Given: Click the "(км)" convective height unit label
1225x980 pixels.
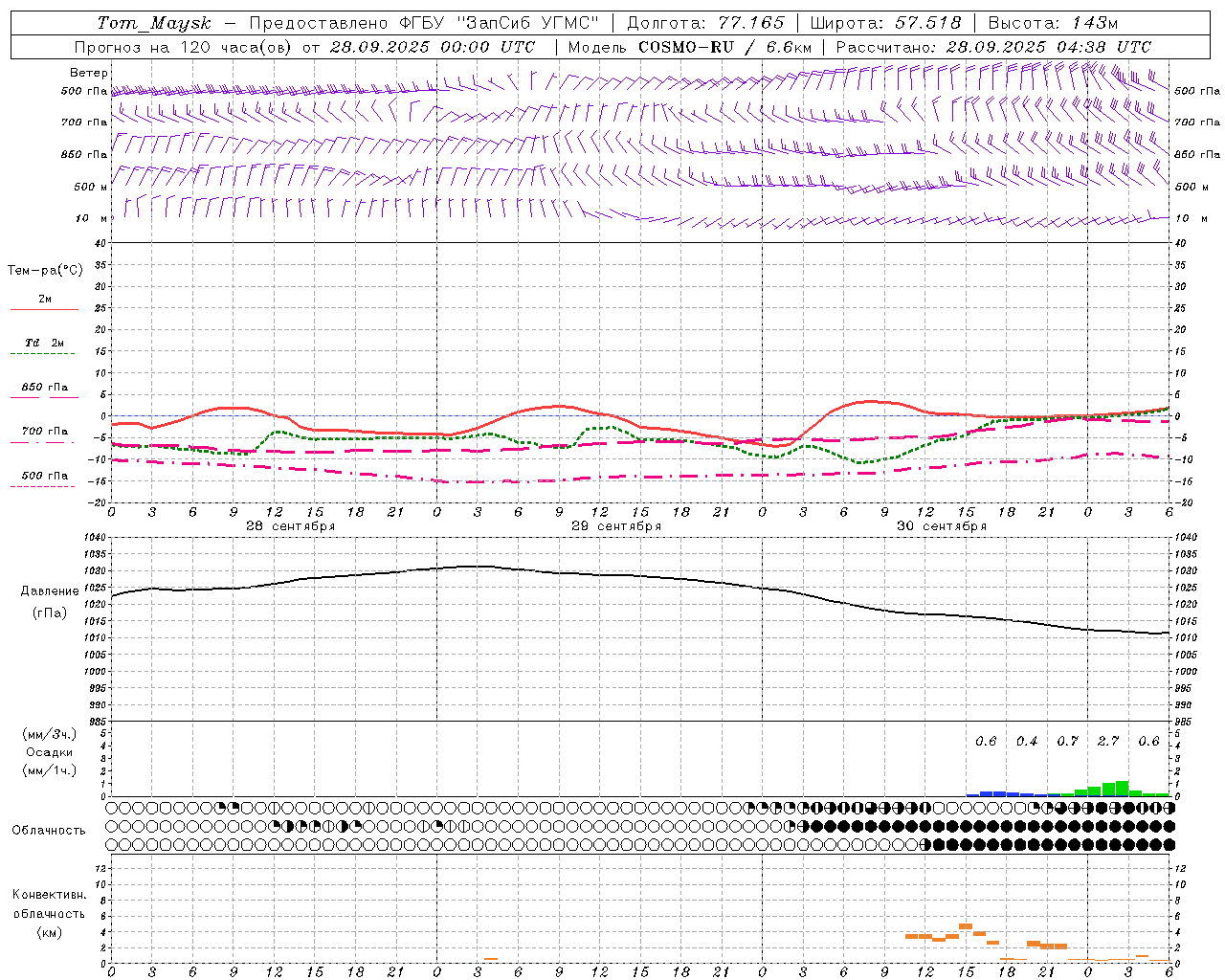Looking at the screenshot, I should [49, 931].
